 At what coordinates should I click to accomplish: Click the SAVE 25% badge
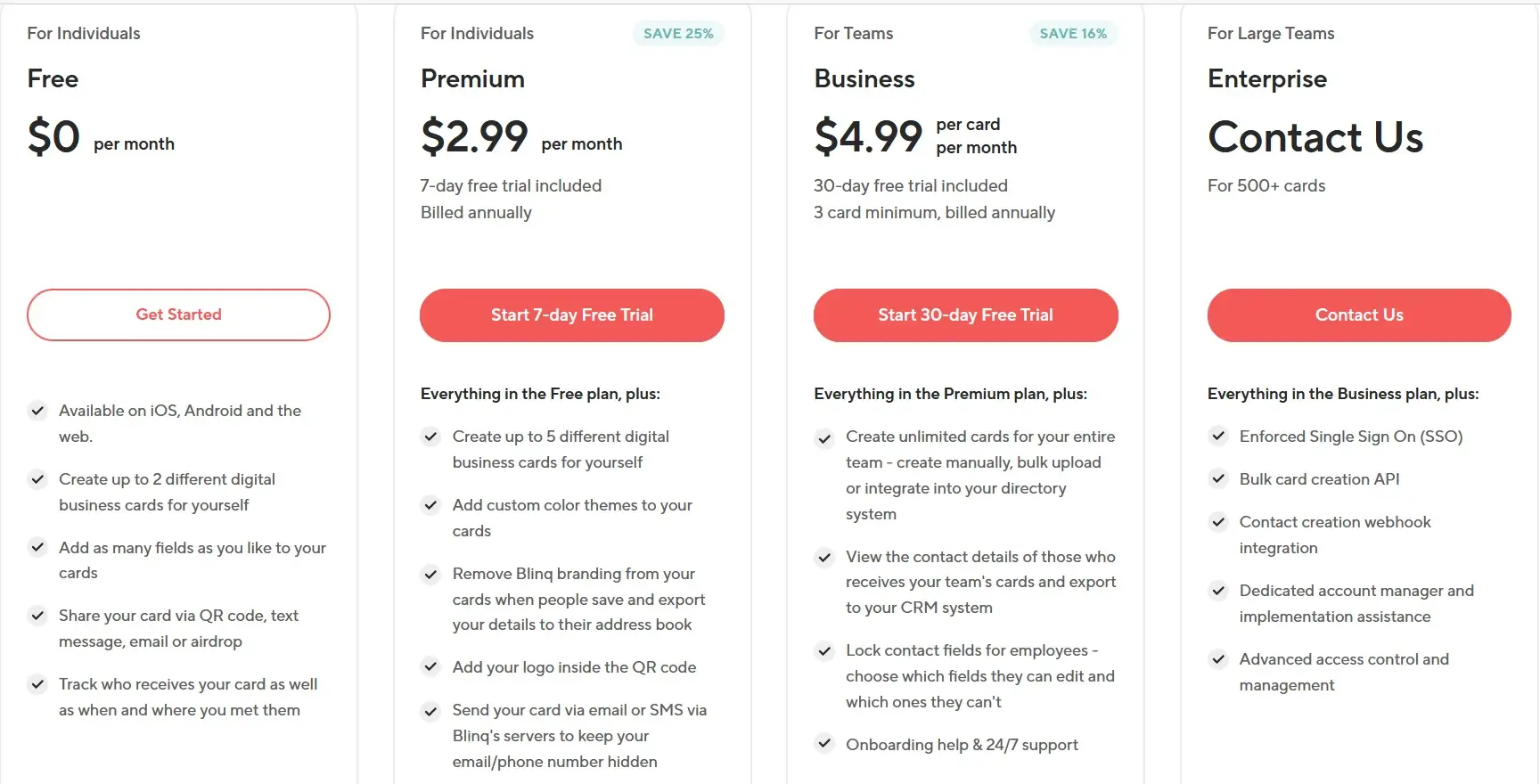click(678, 34)
